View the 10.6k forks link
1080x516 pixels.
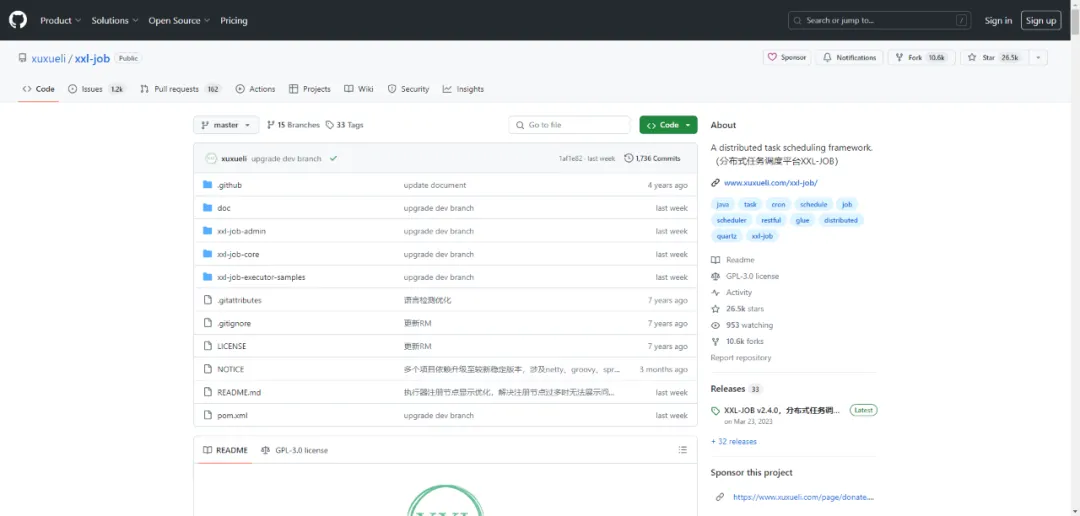738,341
